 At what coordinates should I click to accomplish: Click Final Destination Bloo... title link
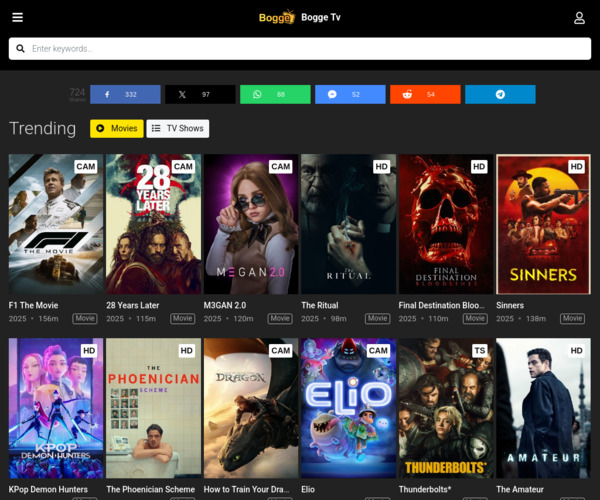tap(442, 305)
